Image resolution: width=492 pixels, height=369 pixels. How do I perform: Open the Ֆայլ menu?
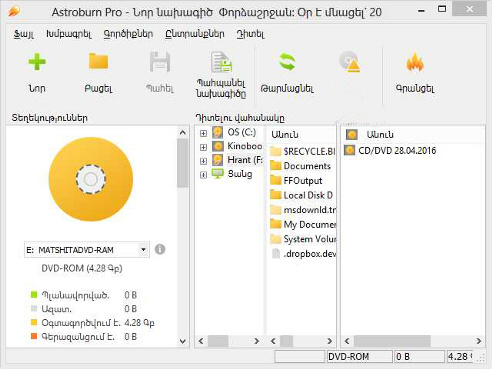point(24,34)
